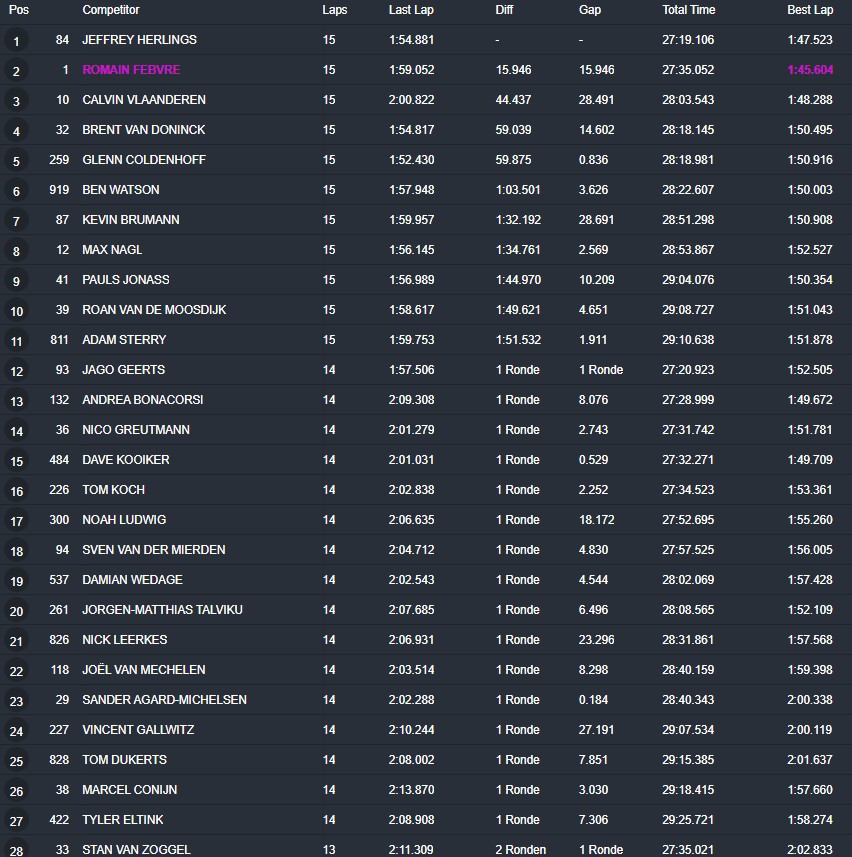Sort by the Last Lap column header
852x857 pixels.
tap(411, 10)
